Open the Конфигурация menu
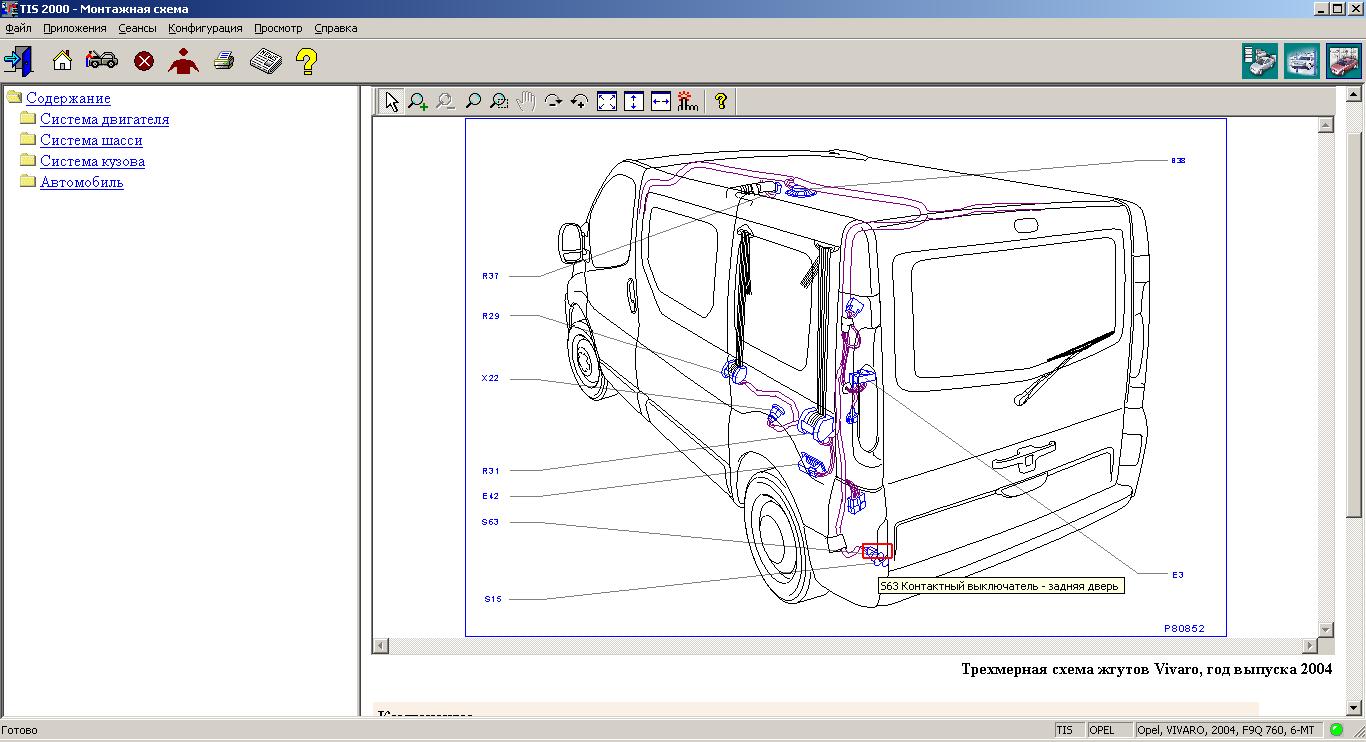The height and width of the screenshot is (742, 1366). pos(205,28)
